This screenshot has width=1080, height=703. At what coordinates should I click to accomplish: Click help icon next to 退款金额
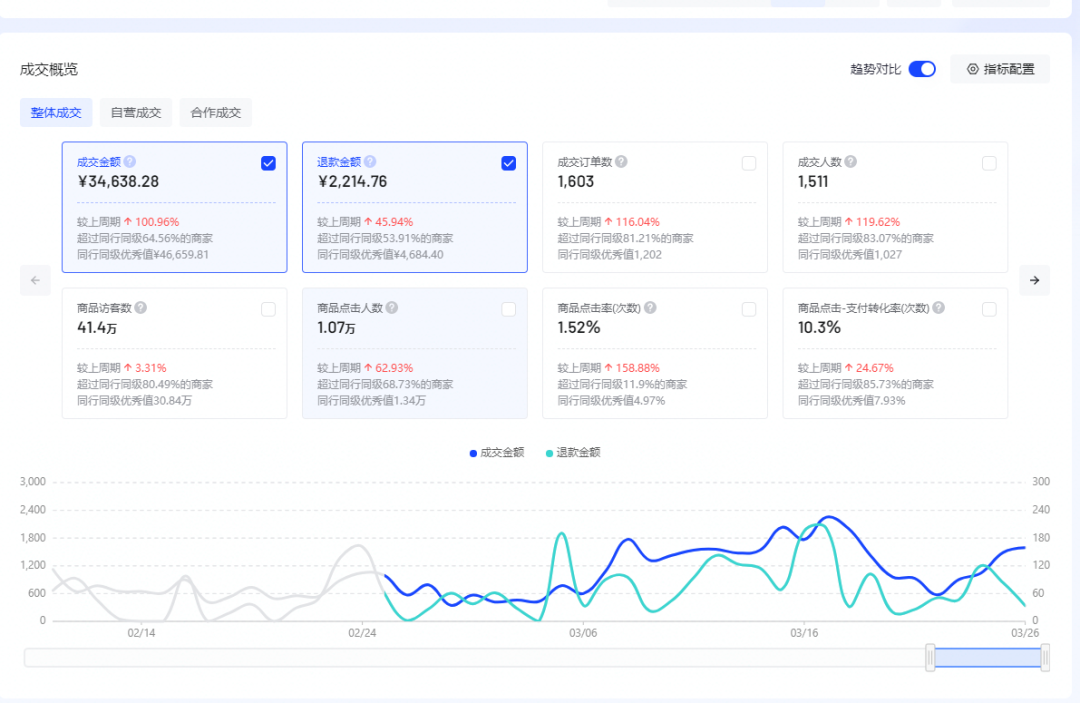point(370,162)
